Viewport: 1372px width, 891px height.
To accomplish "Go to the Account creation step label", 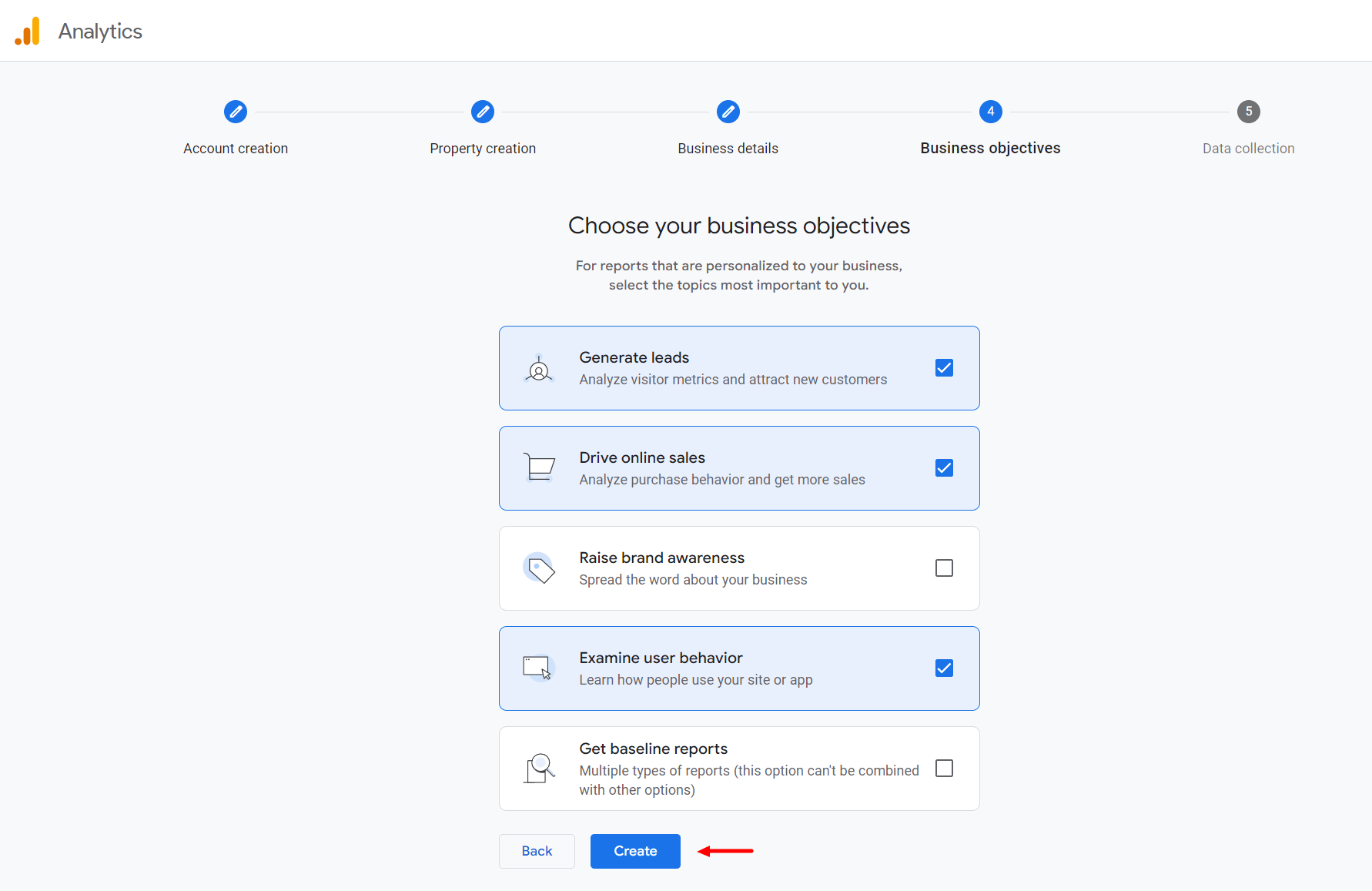I will click(x=236, y=149).
